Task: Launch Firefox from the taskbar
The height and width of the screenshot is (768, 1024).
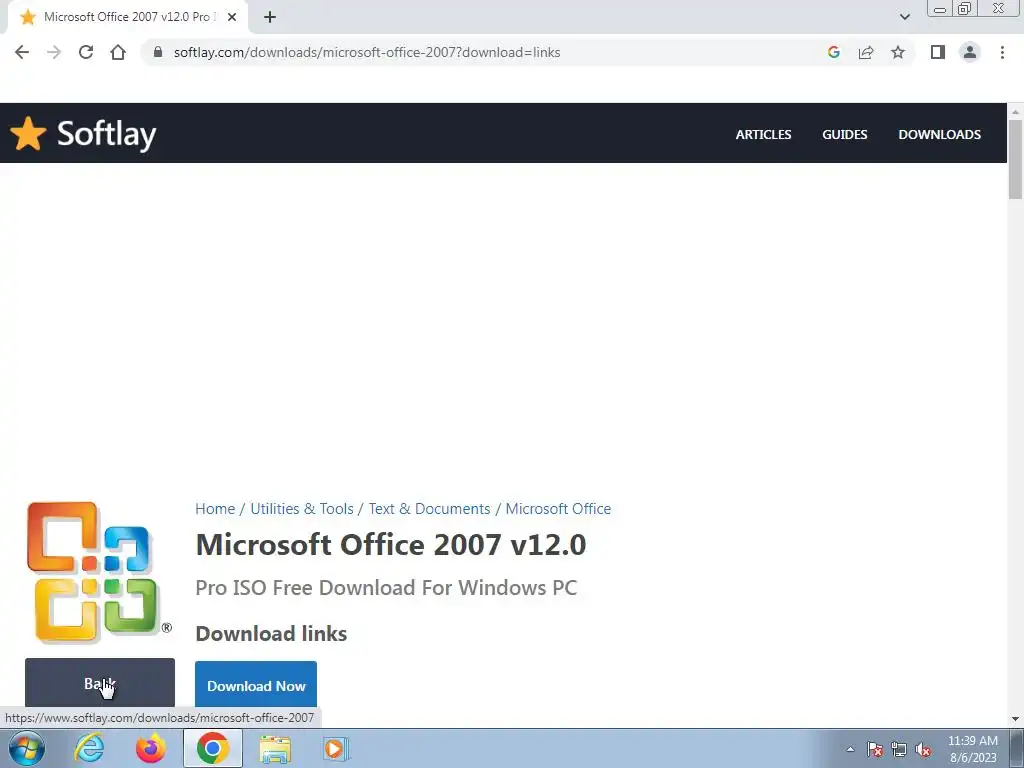Action: [x=151, y=748]
